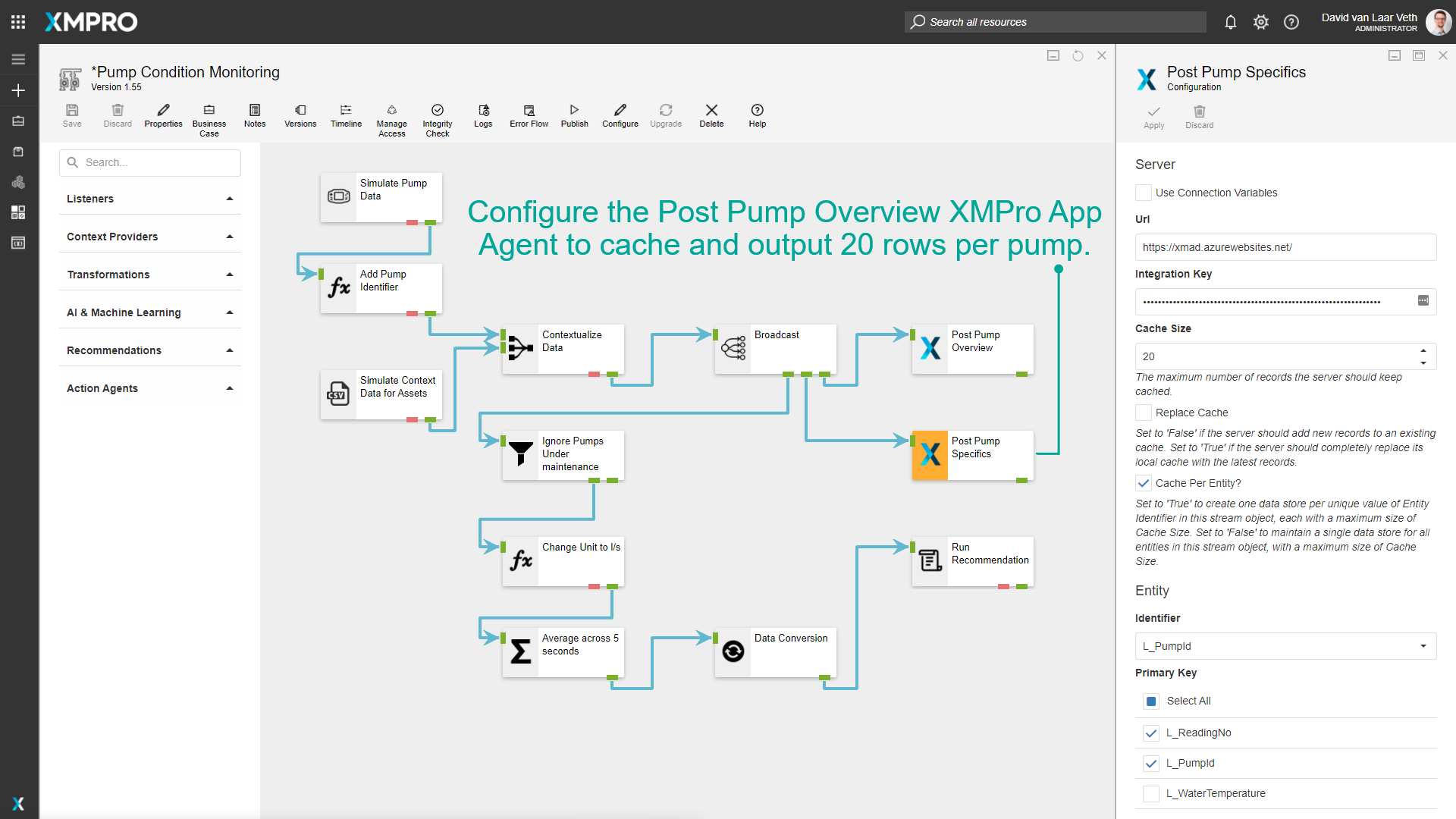Viewport: 1456px width, 819px height.
Task: Open the apps grid launcher
Action: [x=18, y=22]
